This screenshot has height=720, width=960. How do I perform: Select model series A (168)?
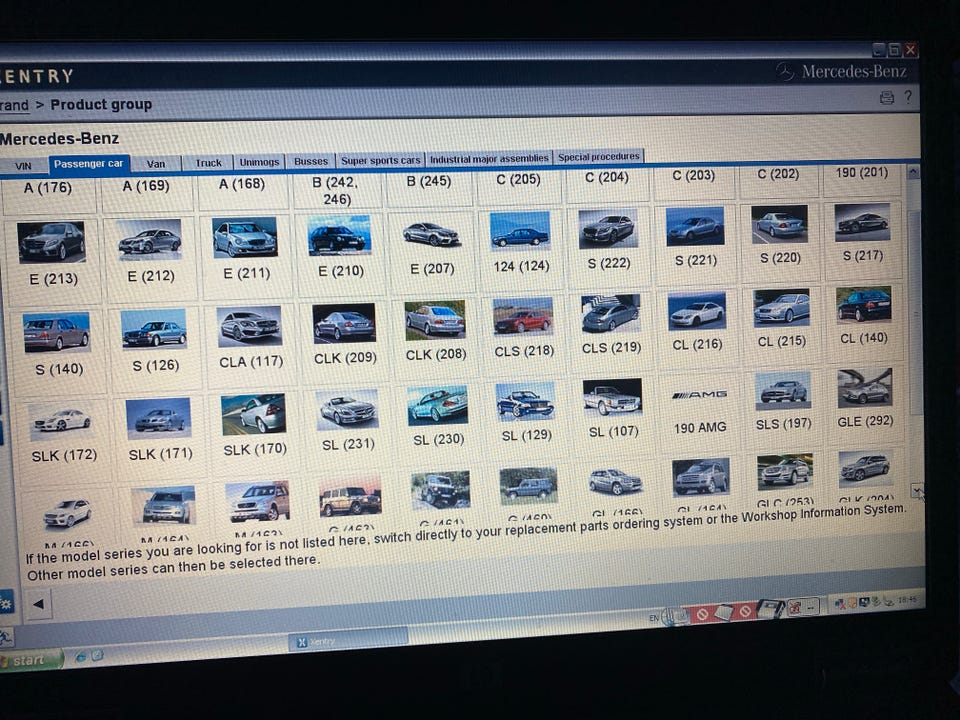click(x=242, y=184)
